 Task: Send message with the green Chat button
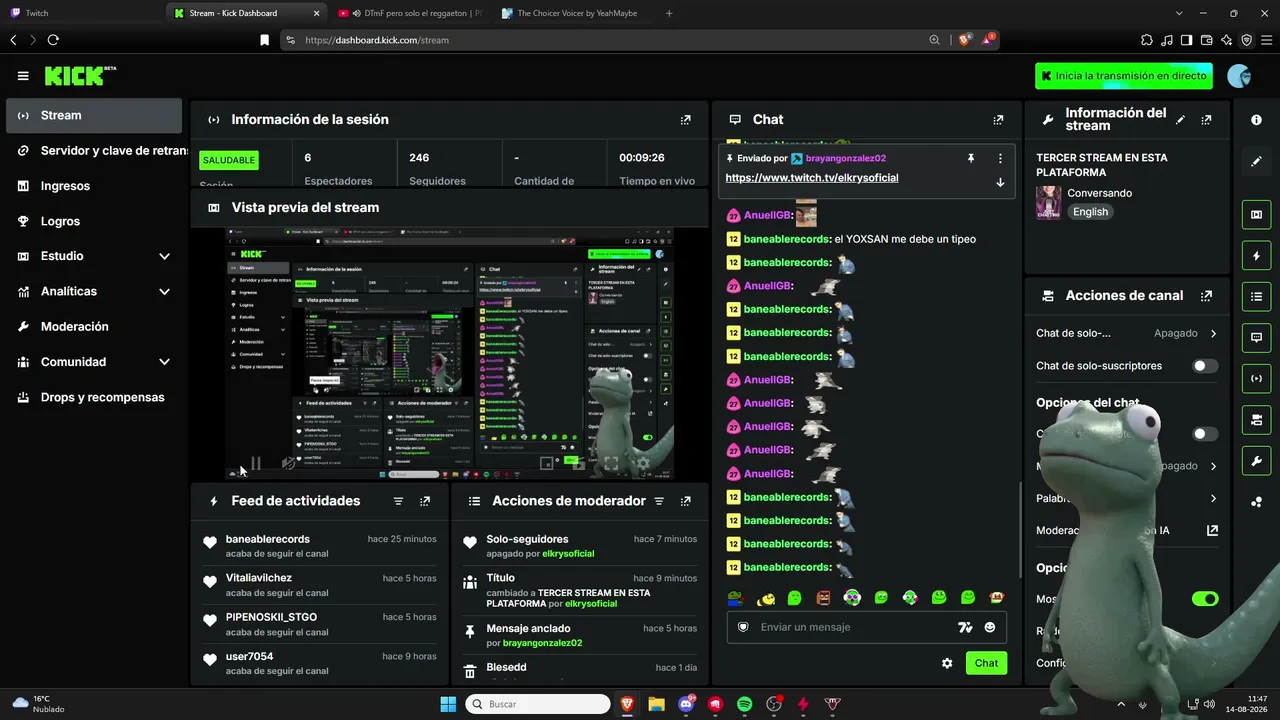(x=986, y=663)
